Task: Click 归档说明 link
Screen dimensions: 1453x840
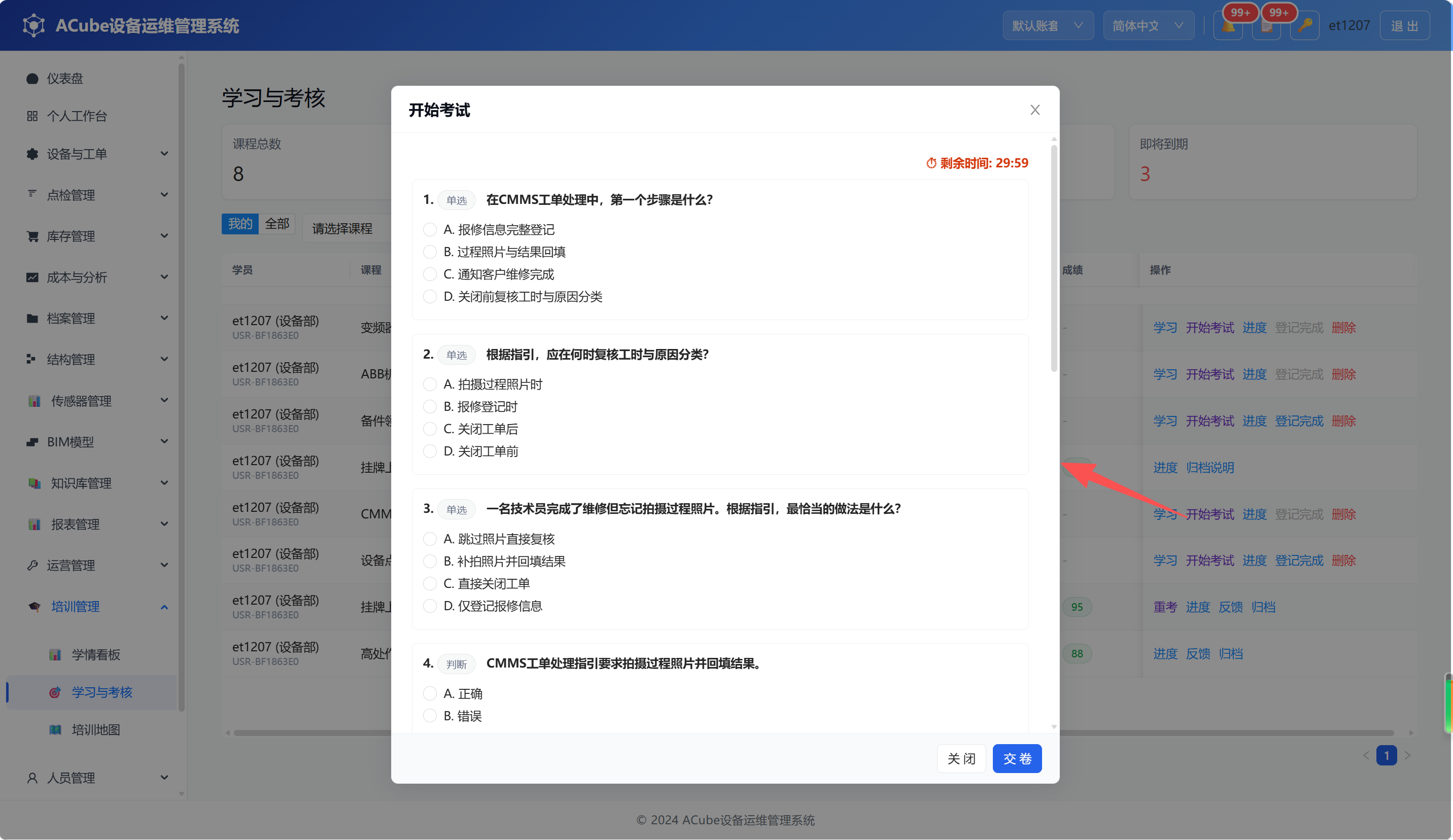Action: point(1209,468)
